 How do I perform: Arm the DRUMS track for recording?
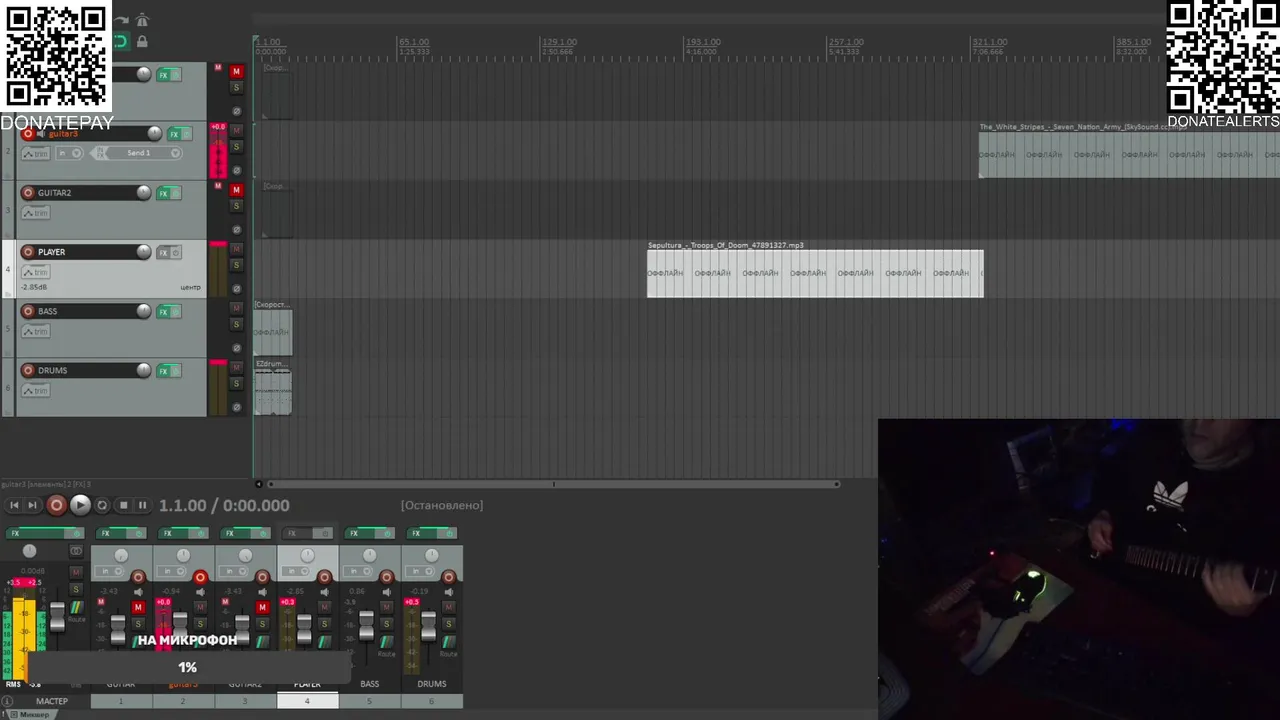[x=28, y=370]
